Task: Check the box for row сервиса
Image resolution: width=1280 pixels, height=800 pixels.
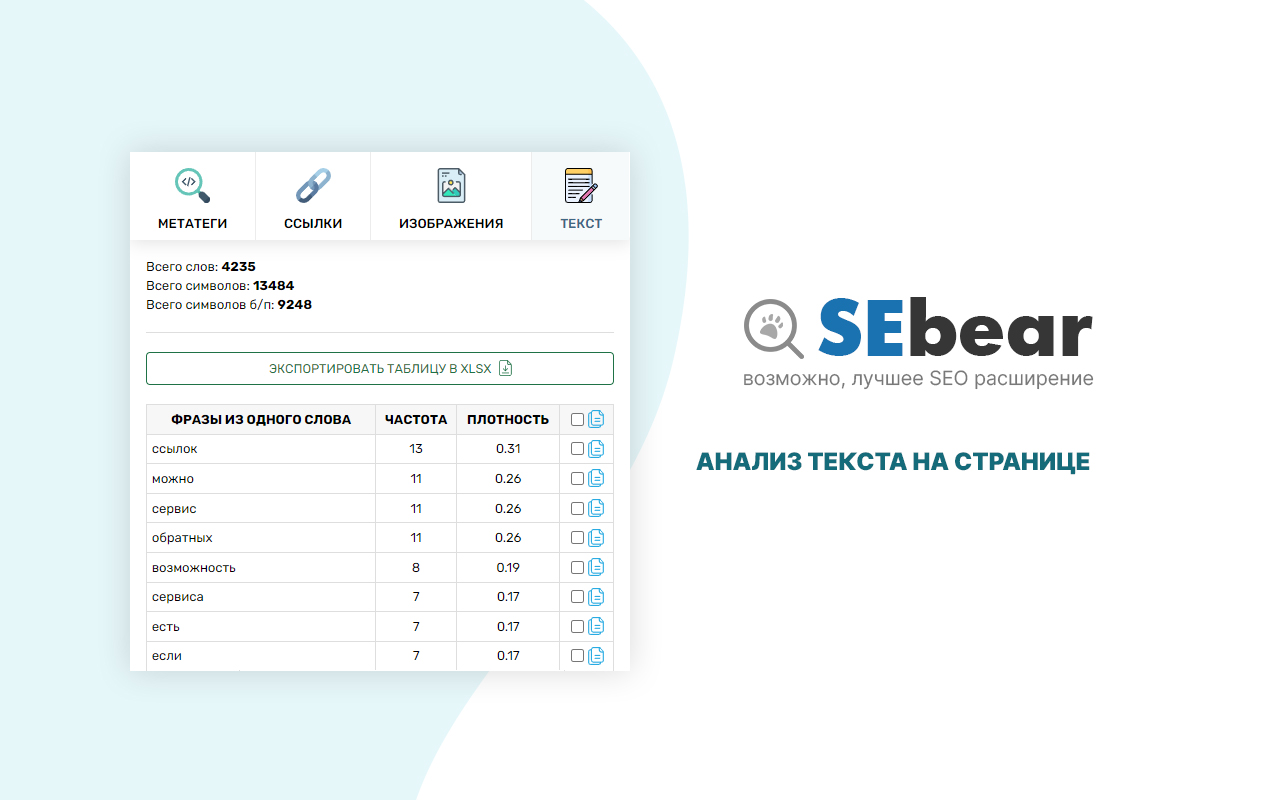Action: click(577, 597)
